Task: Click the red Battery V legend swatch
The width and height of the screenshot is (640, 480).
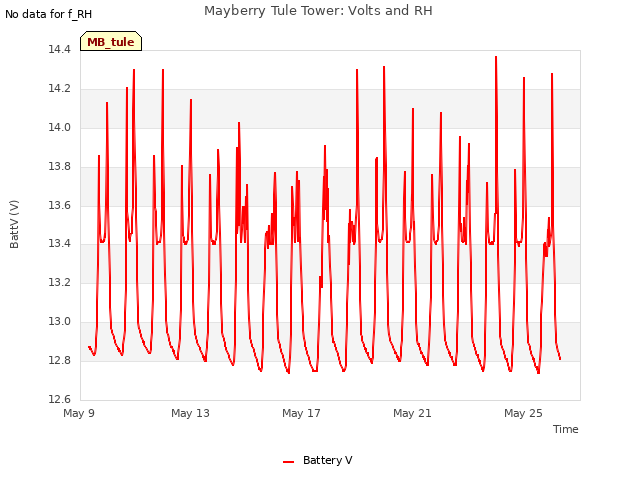Action: pos(288,462)
